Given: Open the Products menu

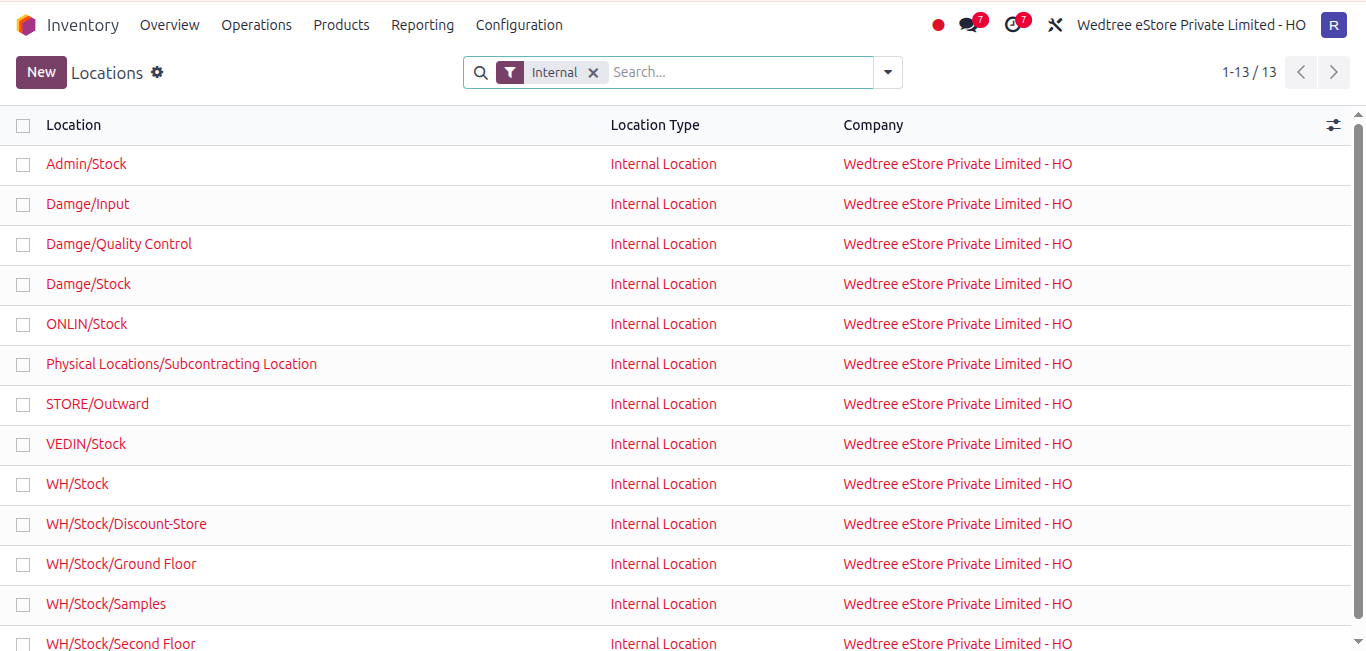Looking at the screenshot, I should coord(341,25).
